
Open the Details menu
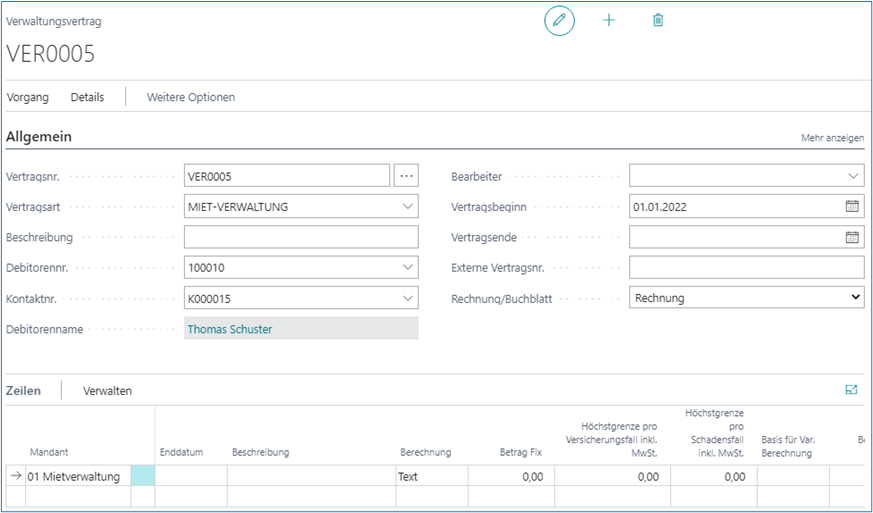[x=87, y=97]
